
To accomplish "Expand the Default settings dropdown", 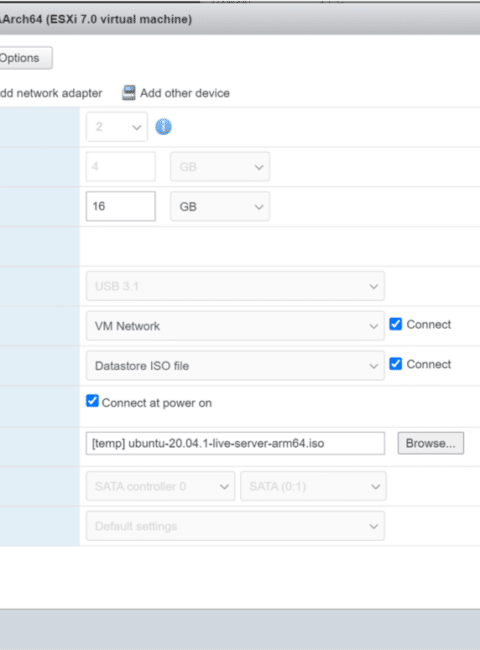I will pos(235,526).
